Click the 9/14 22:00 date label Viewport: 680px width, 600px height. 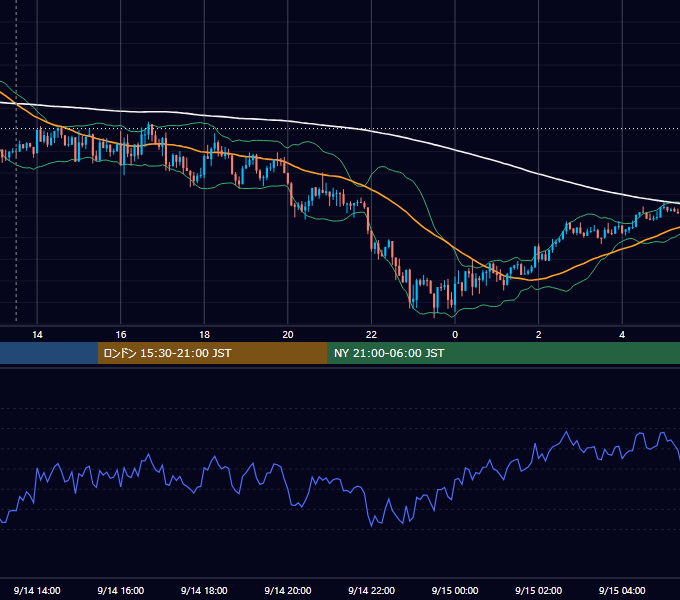tap(372, 590)
